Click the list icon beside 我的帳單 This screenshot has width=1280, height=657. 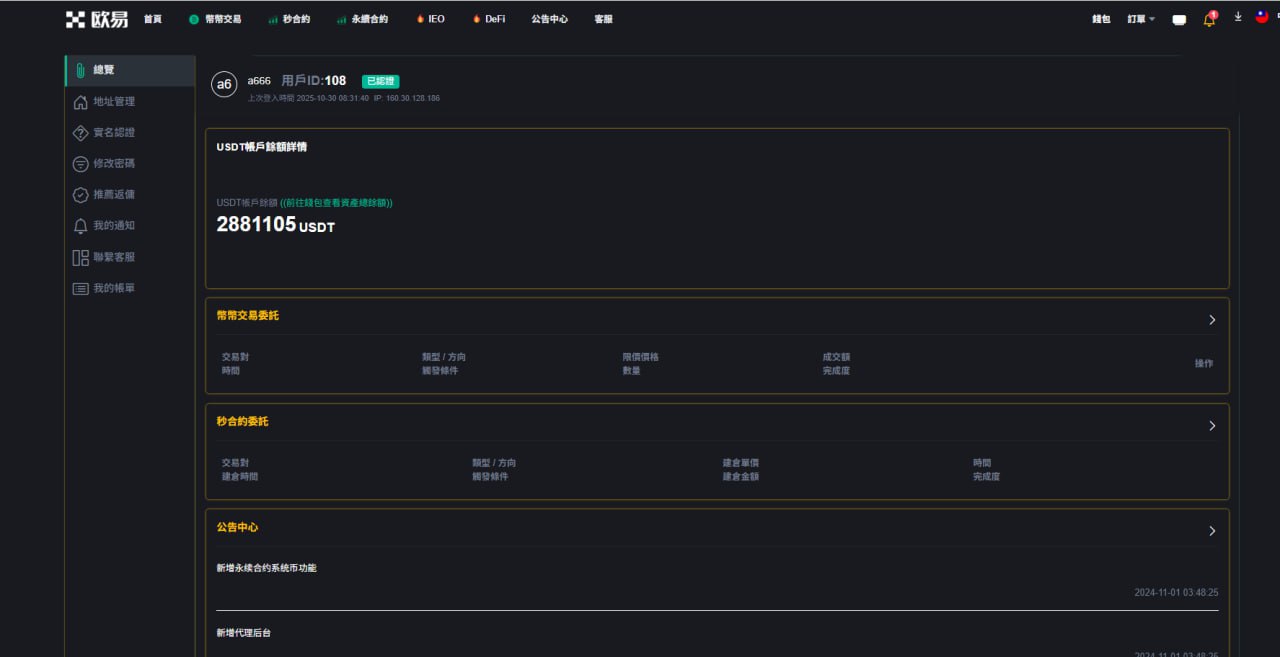tap(81, 288)
